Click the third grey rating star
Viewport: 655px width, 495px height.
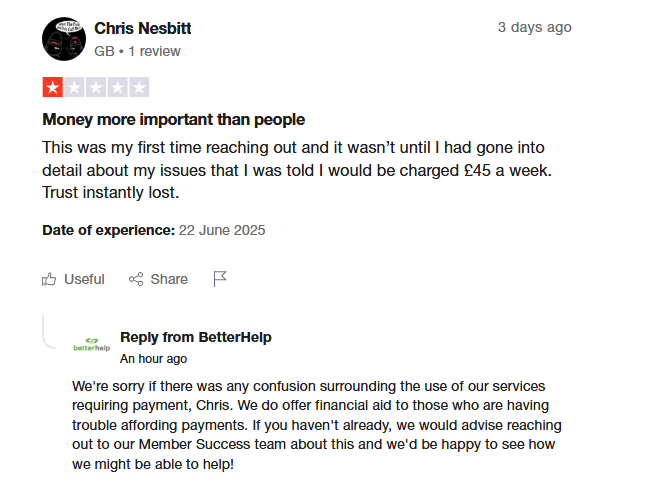coord(96,88)
